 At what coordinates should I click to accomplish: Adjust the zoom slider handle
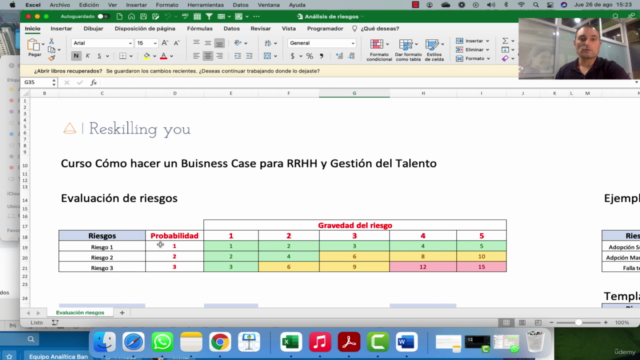(578, 322)
